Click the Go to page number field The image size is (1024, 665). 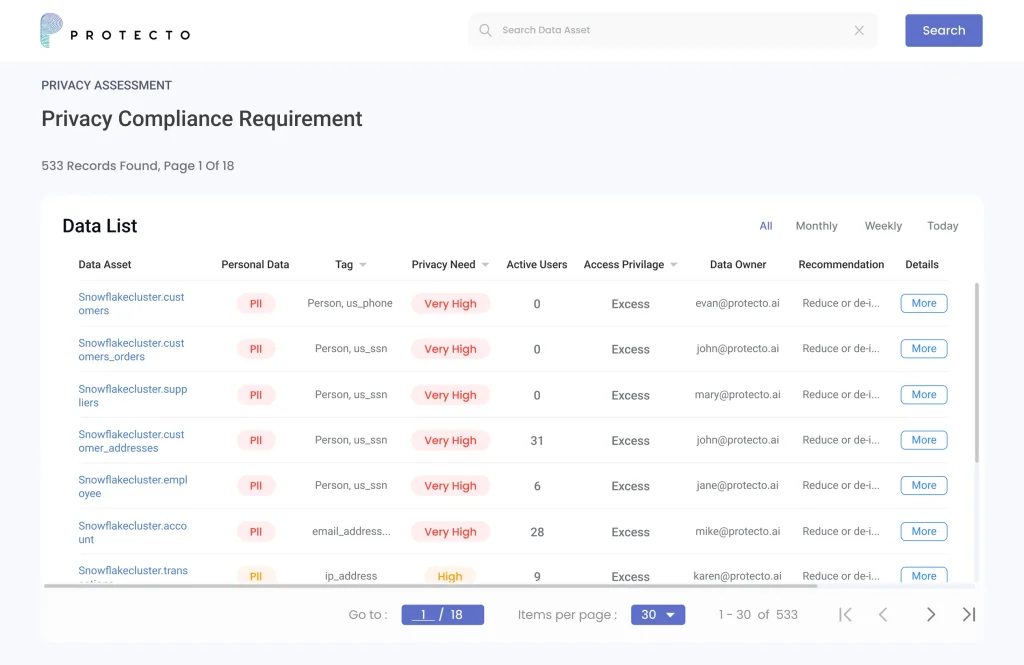tap(424, 615)
